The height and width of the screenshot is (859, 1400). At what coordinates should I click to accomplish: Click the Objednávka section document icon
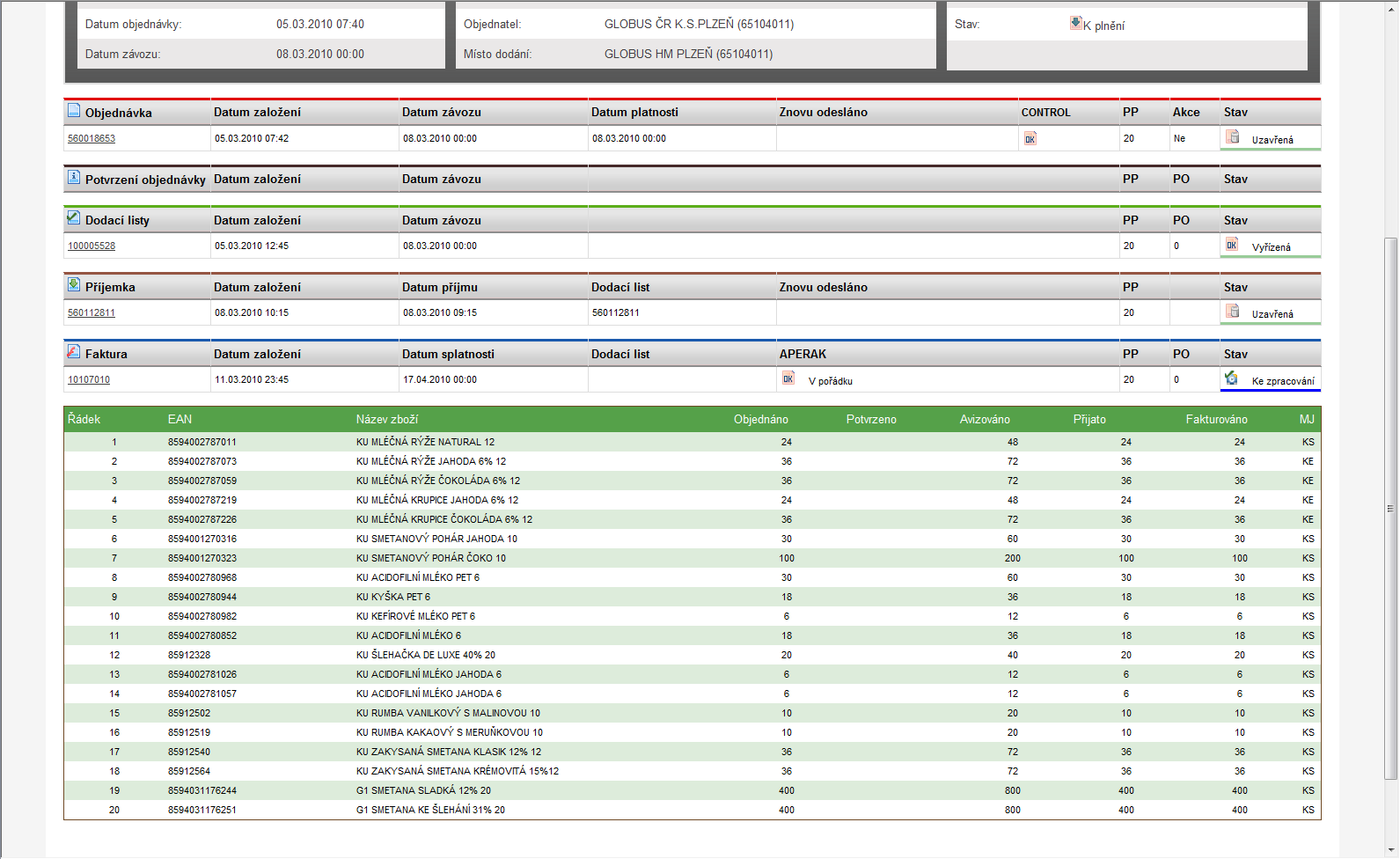pyautogui.click(x=74, y=111)
